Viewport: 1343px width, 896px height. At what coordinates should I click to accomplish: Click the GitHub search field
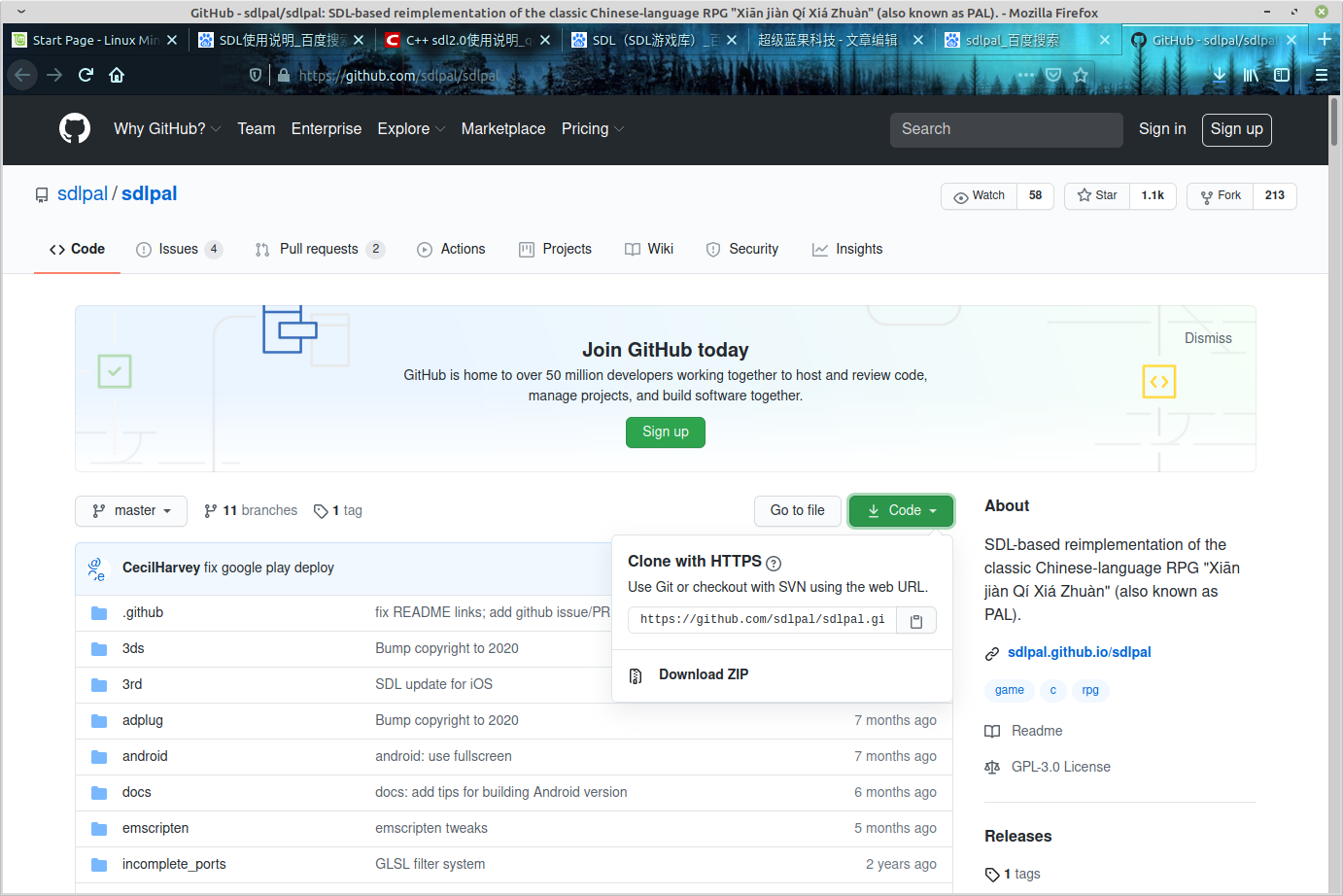1006,129
